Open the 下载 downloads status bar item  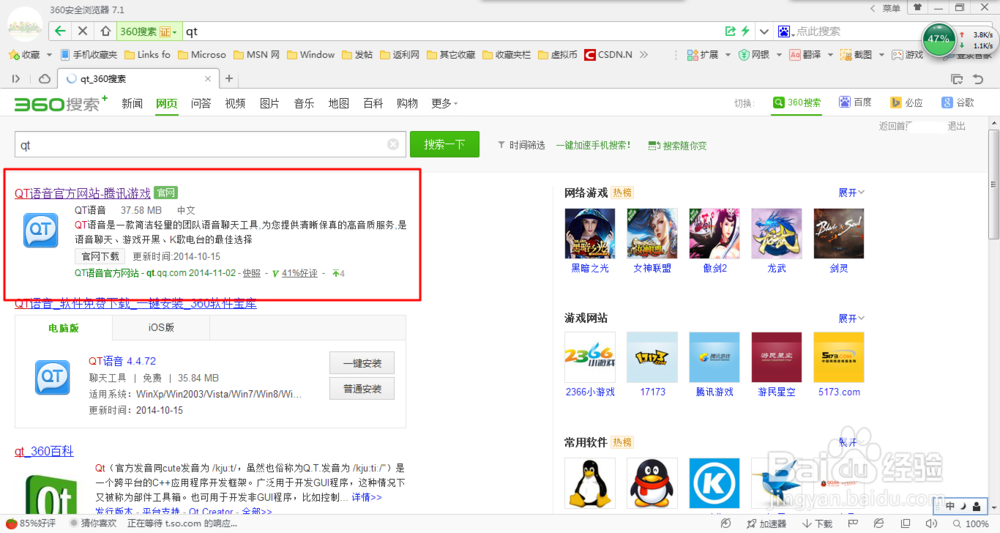point(817,523)
